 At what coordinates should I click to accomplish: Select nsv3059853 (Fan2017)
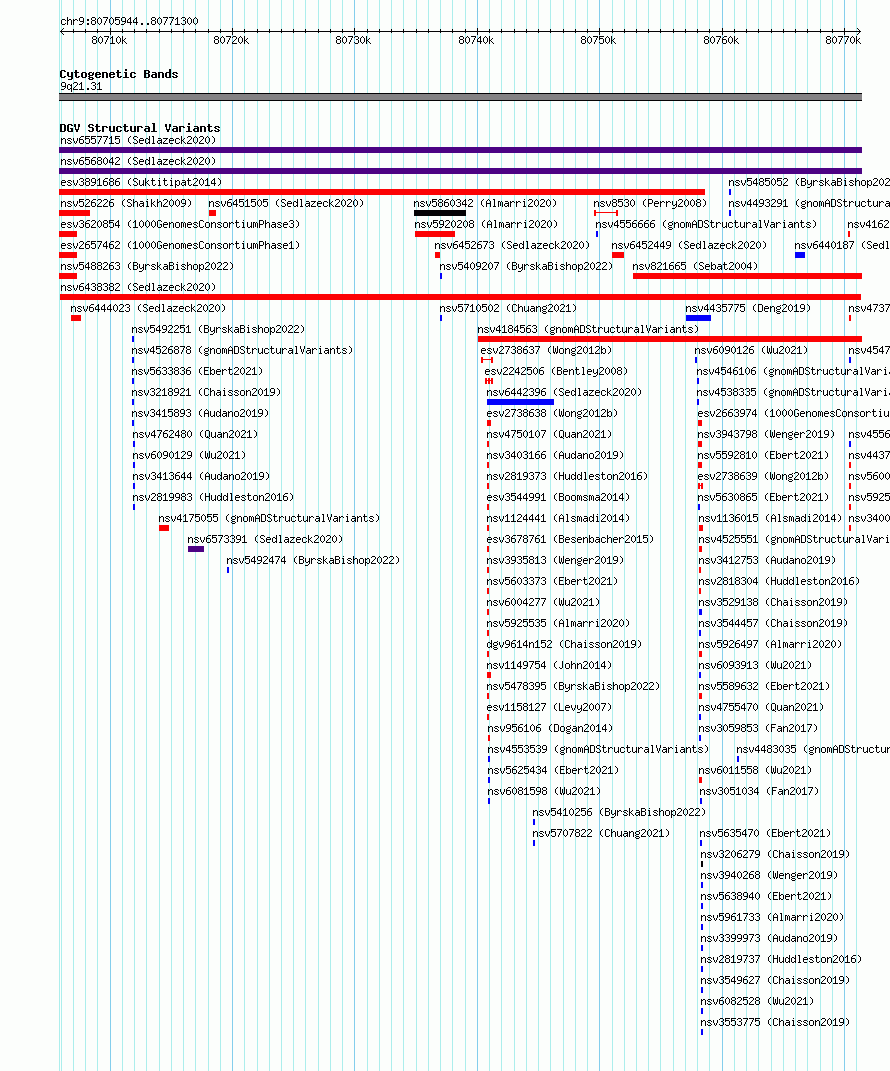tap(758, 728)
